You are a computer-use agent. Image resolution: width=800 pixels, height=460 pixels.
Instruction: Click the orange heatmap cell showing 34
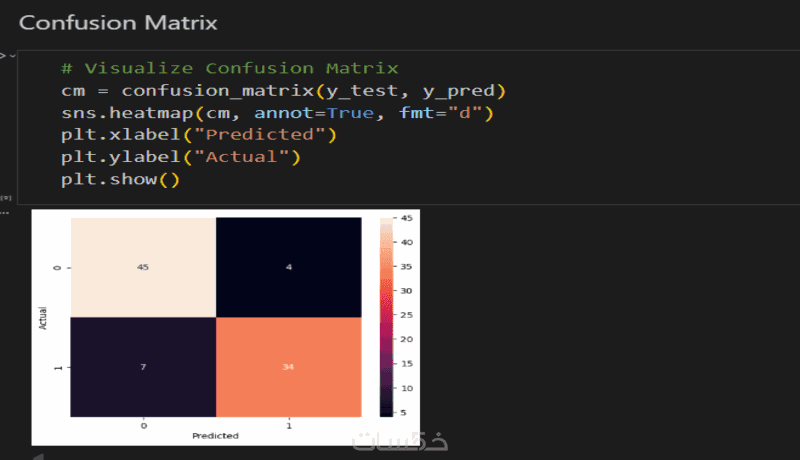click(288, 365)
